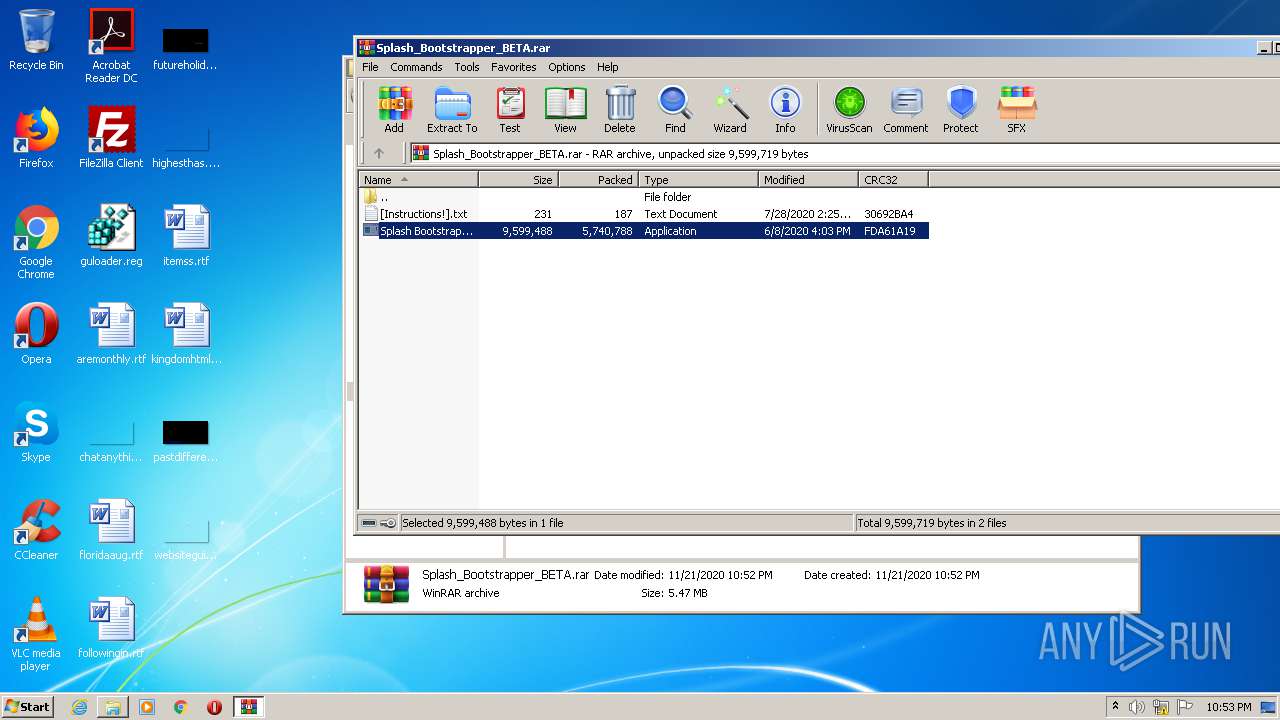This screenshot has width=1280, height=720.
Task: Open the Help menu
Action: click(608, 67)
